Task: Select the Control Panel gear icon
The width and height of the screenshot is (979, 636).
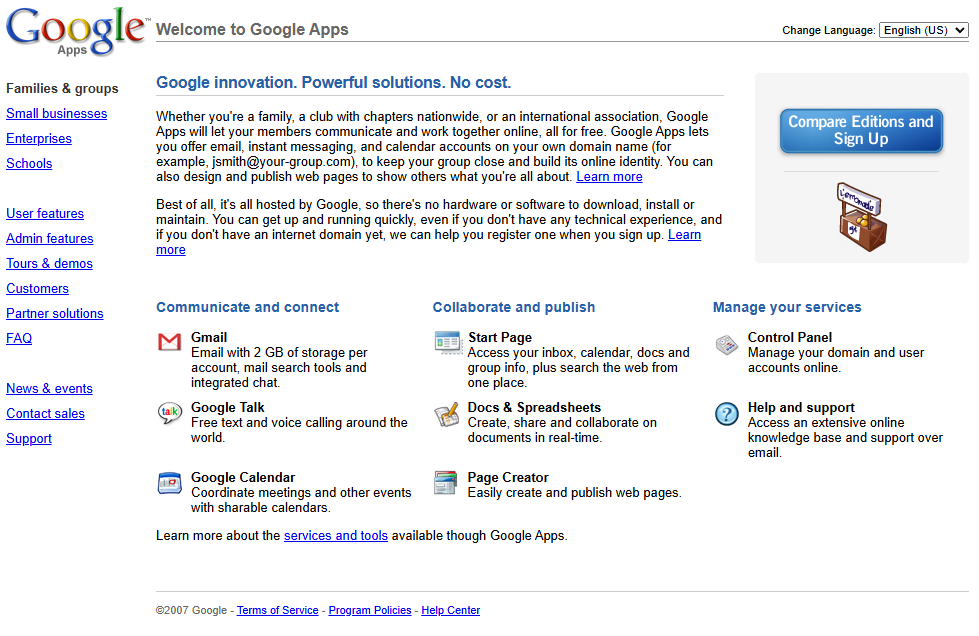Action: click(726, 343)
